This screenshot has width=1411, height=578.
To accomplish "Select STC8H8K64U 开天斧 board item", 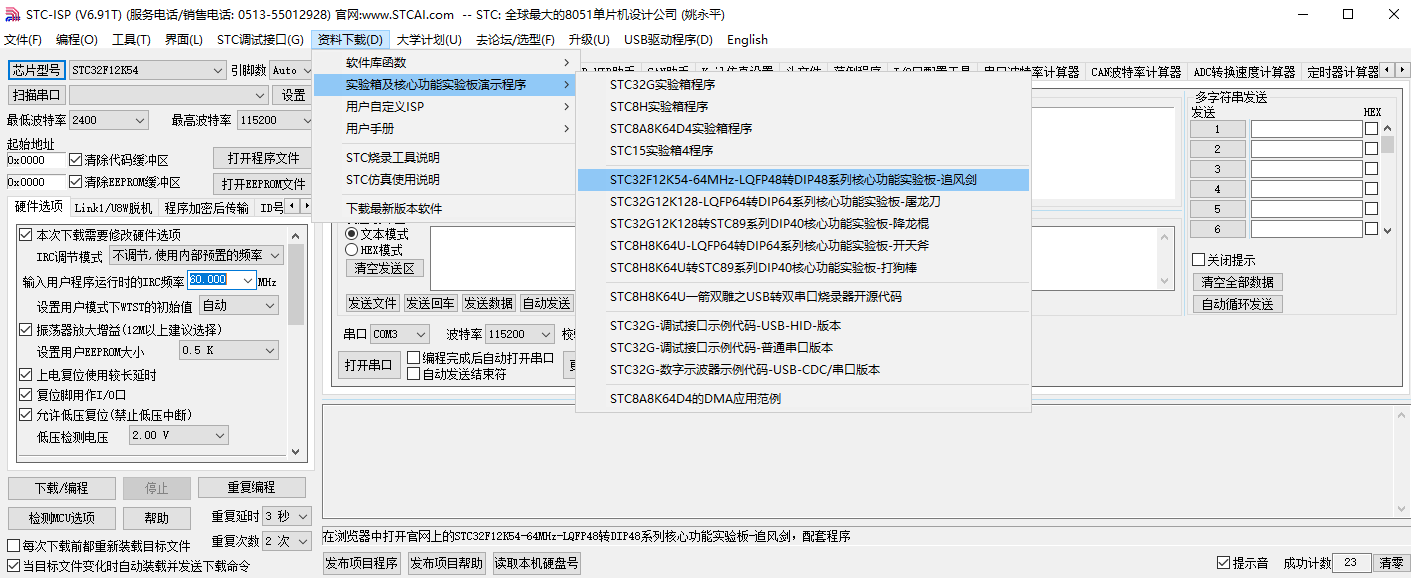I will (803, 246).
